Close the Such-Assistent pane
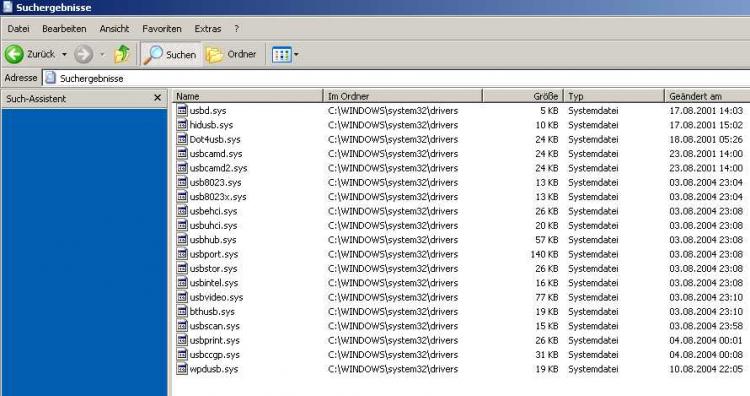Screen dimensions: 750x396 coord(157,98)
